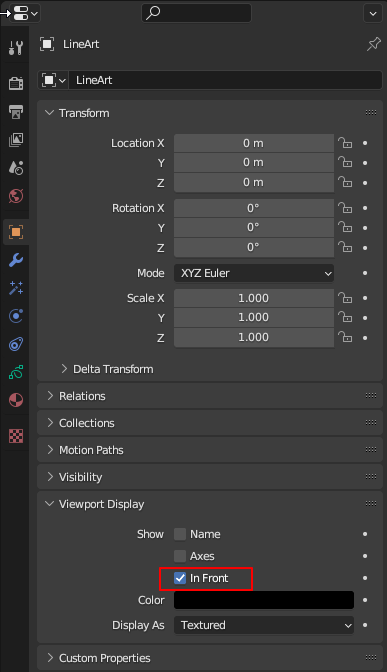The height and width of the screenshot is (672, 387).
Task: Animate Scale X property dot
Action: [365, 298]
